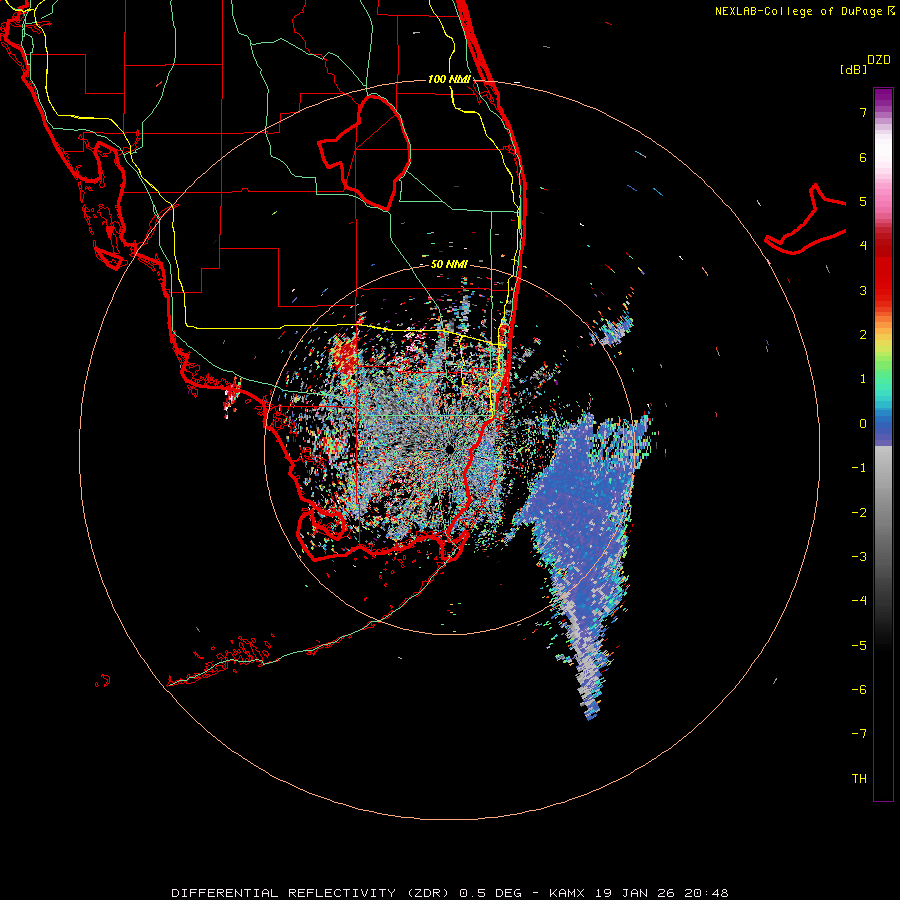Click the 5 value on the colorbar scale
900x900 pixels.
pos(863,201)
